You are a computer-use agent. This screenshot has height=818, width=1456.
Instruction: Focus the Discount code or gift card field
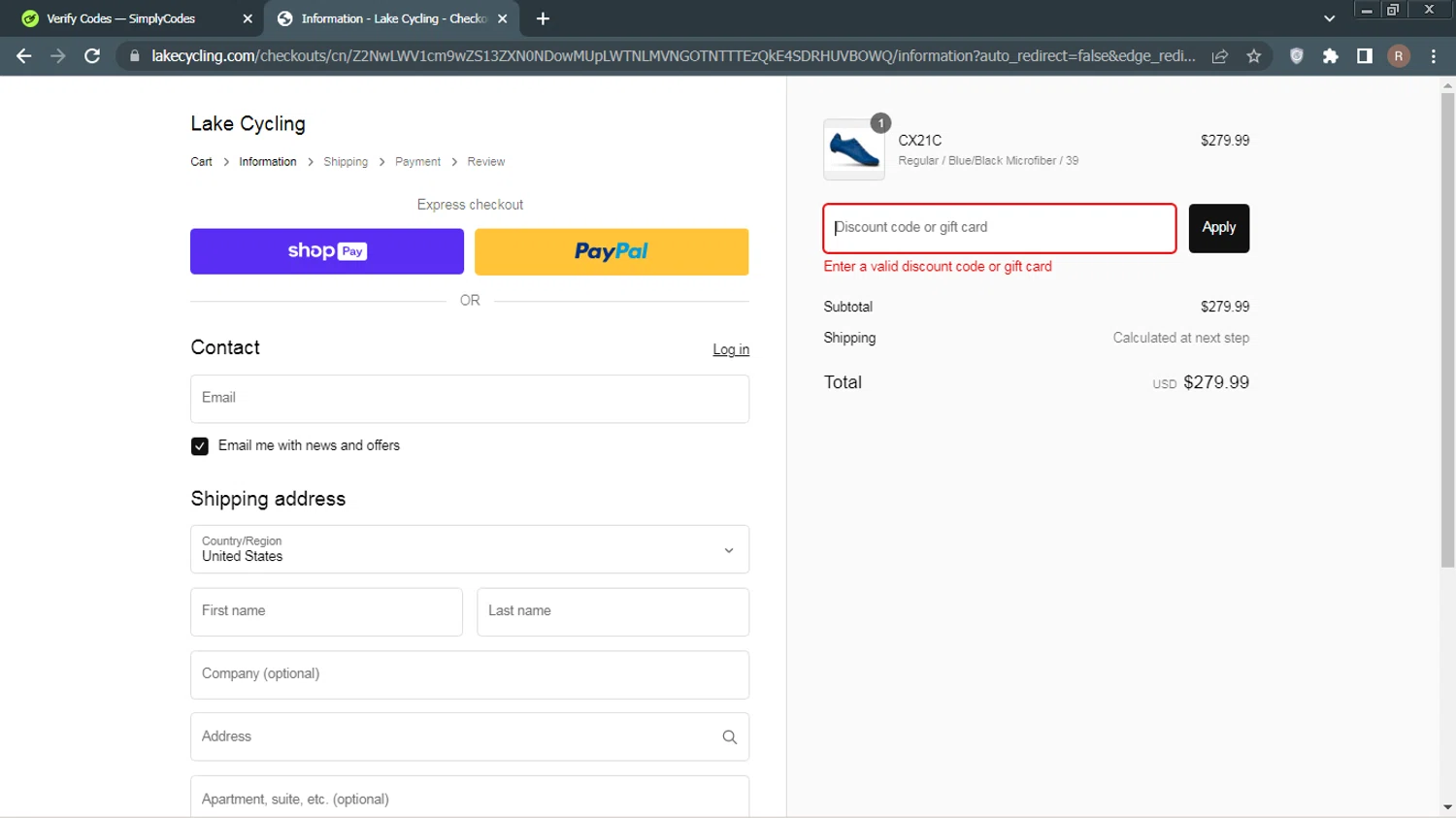(x=1000, y=228)
